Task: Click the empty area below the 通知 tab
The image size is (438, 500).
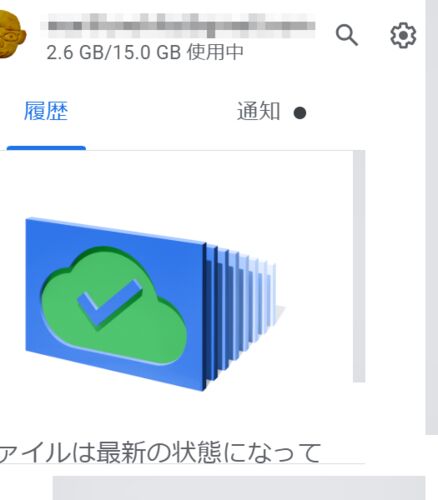Action: (258, 137)
